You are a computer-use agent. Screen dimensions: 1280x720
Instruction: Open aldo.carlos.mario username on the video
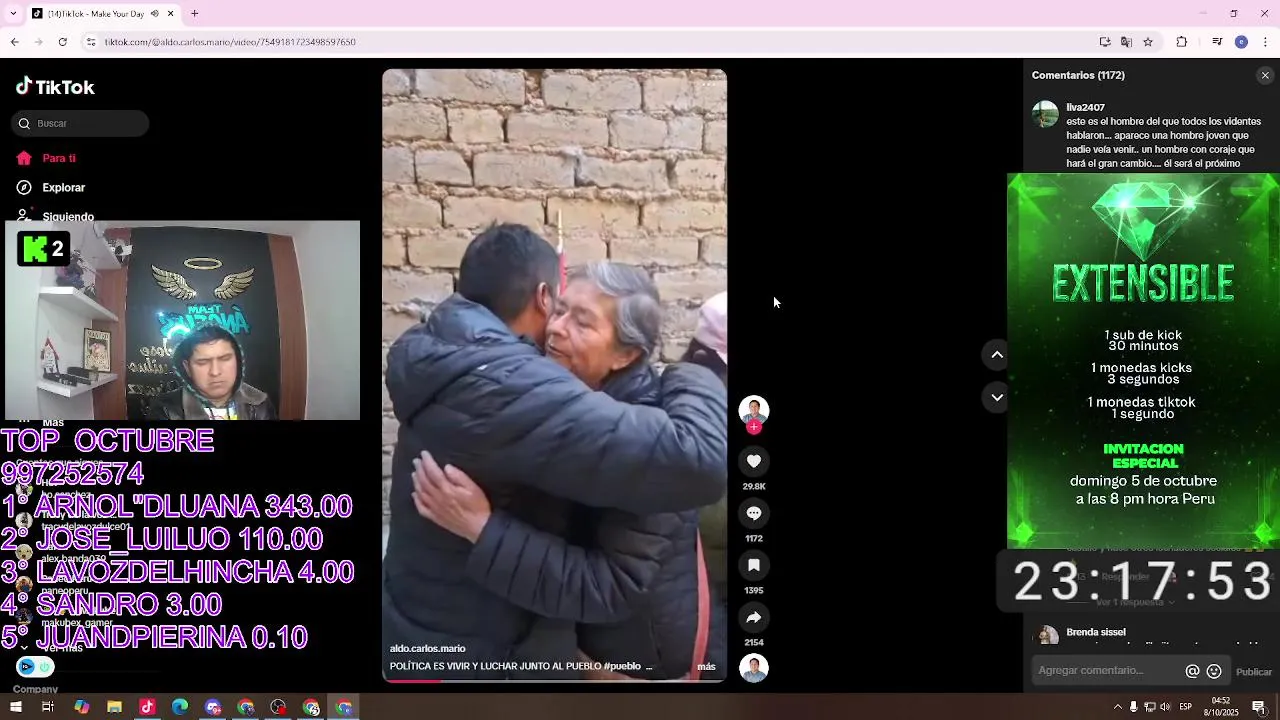click(x=427, y=648)
